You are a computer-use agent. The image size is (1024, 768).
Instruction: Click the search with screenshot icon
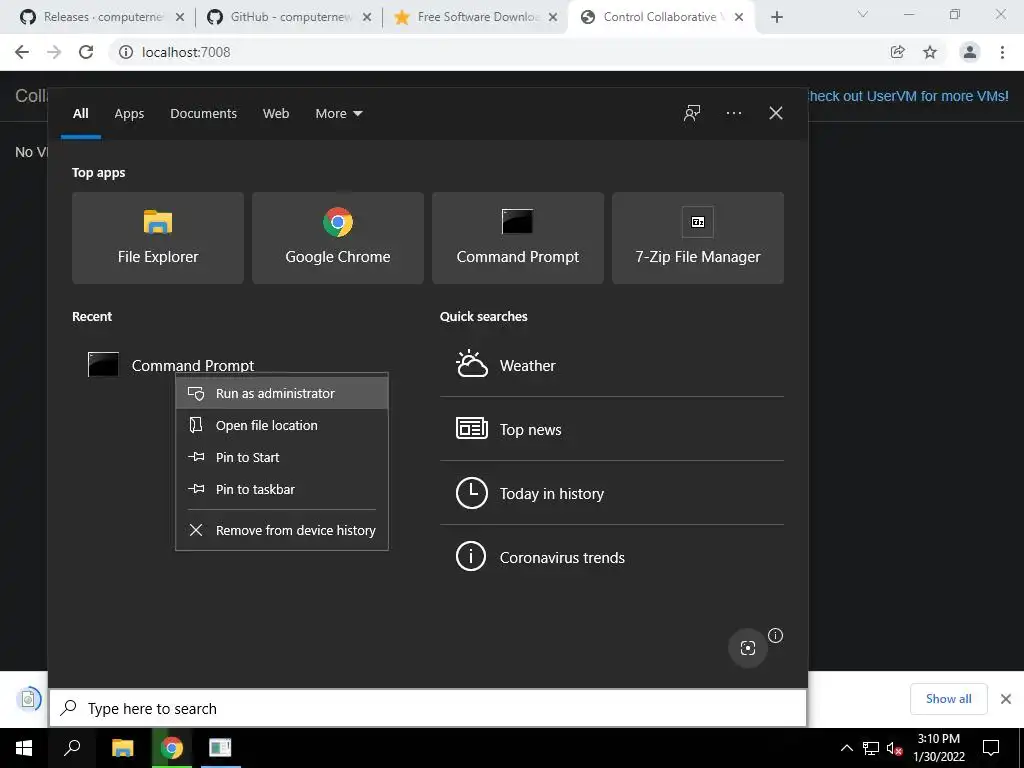748,648
